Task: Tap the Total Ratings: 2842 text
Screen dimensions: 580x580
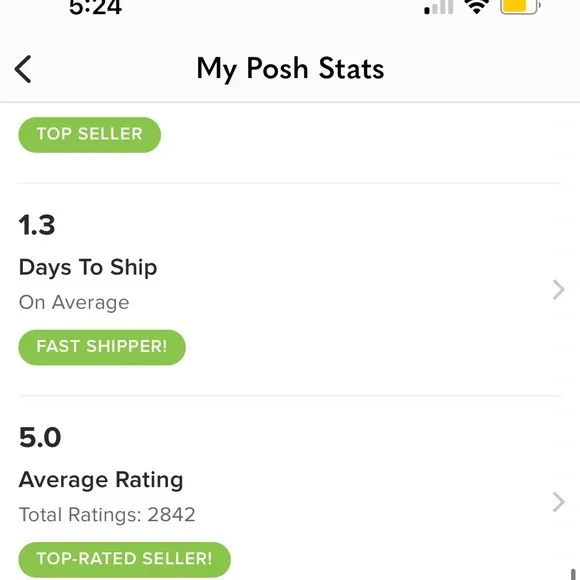Action: pyautogui.click(x=107, y=515)
